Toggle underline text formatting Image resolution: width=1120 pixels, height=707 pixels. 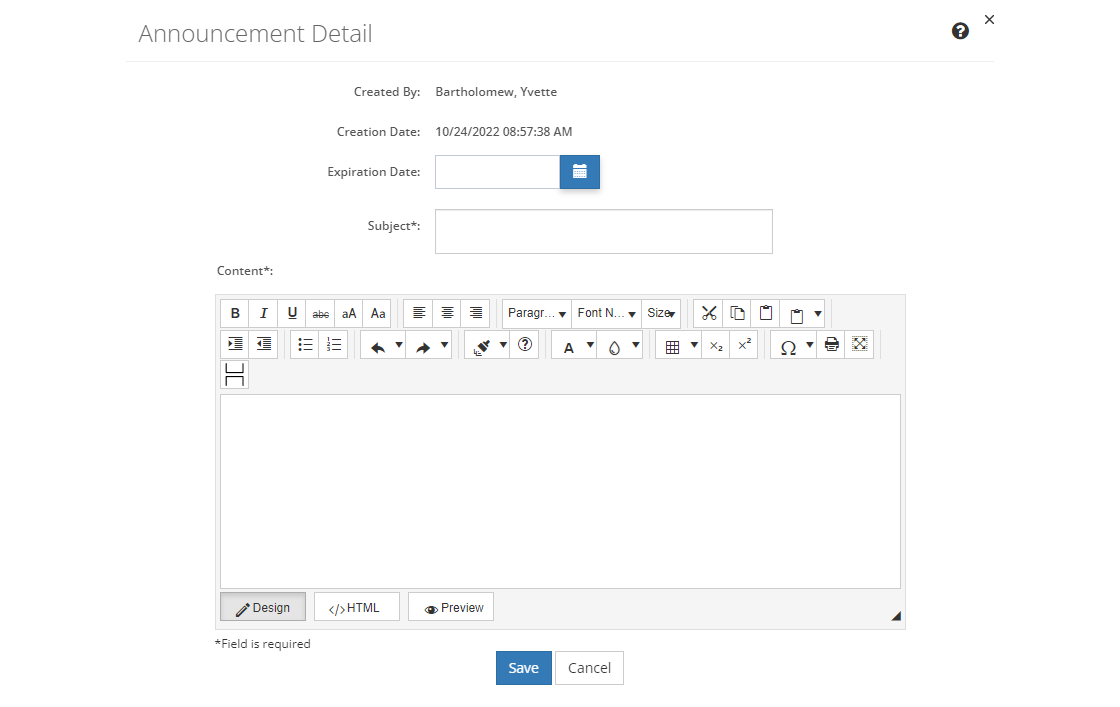[292, 313]
